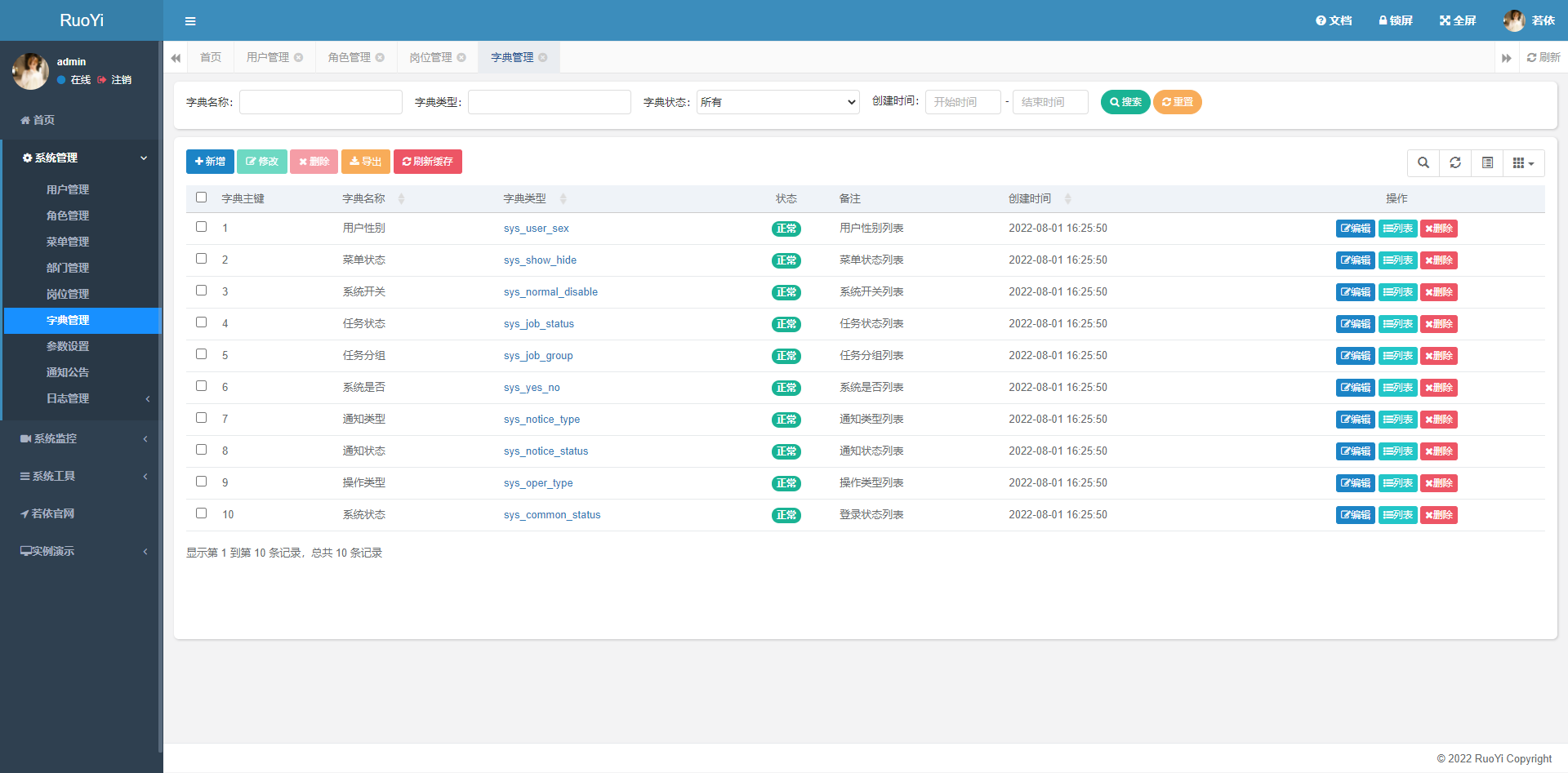Open the 字典状态 dropdown

pos(777,102)
